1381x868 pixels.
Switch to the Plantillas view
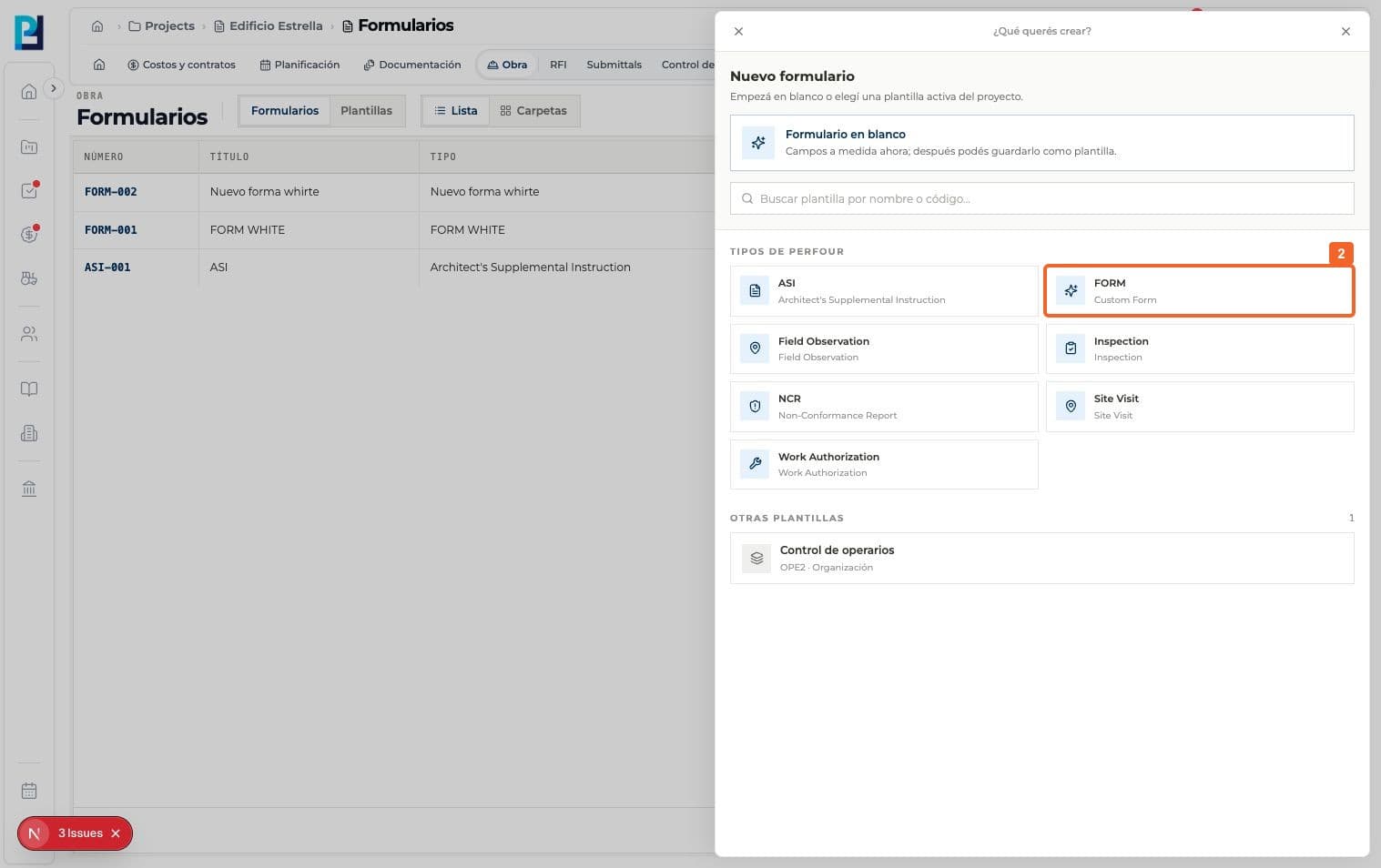pos(366,111)
